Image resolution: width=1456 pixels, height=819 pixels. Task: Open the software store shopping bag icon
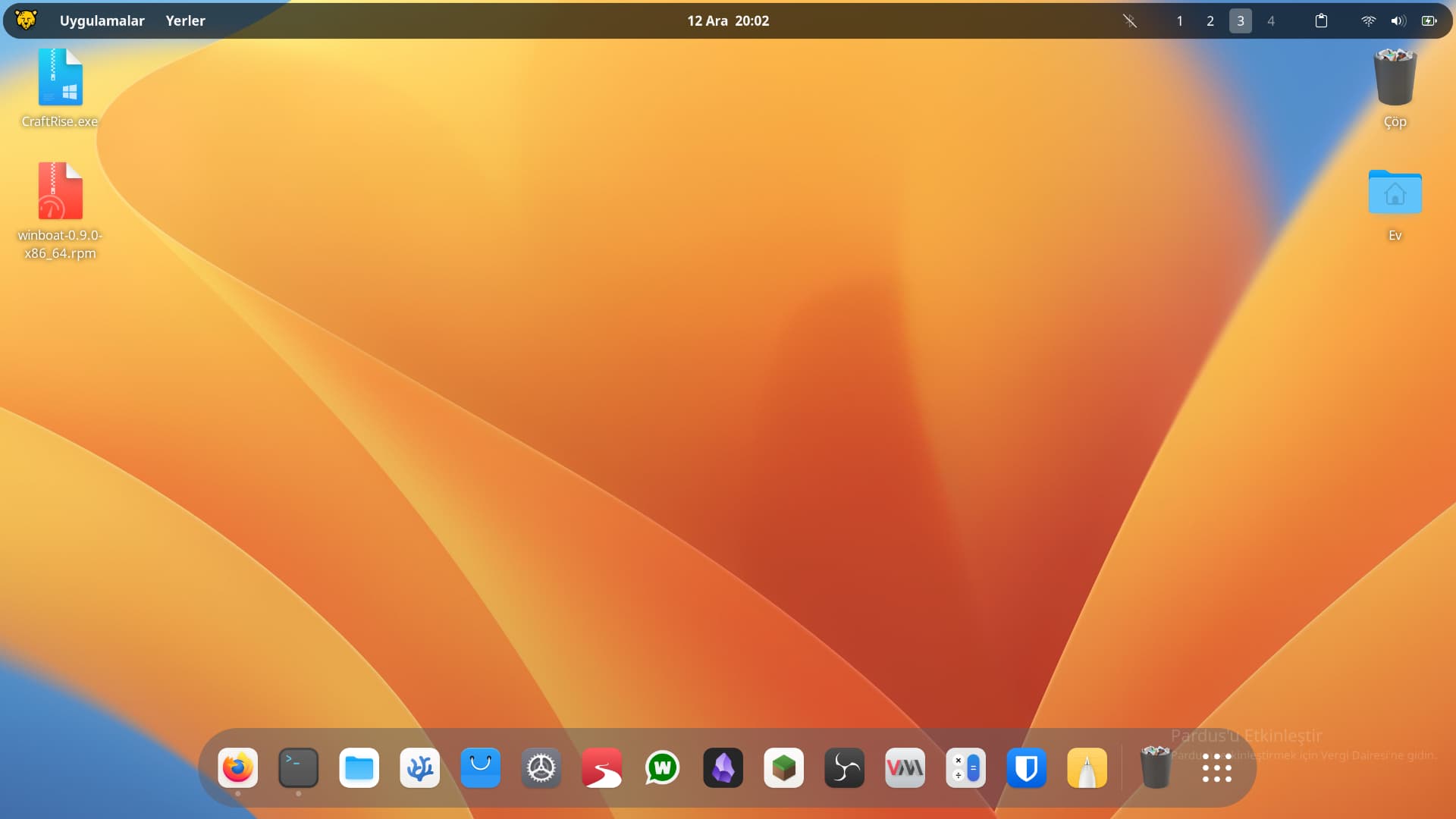coord(480,768)
